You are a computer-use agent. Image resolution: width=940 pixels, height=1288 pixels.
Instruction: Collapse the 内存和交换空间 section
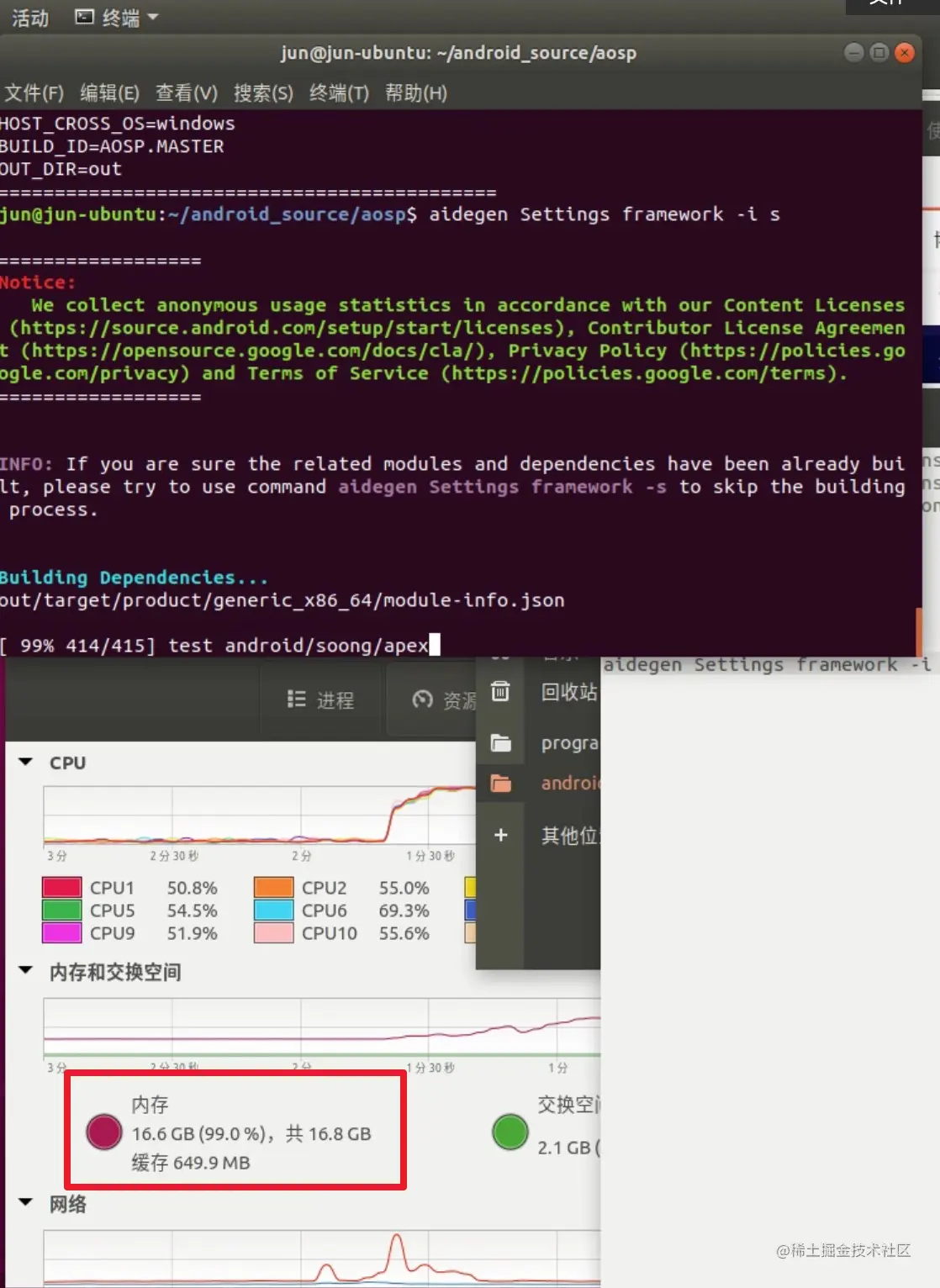point(24,972)
